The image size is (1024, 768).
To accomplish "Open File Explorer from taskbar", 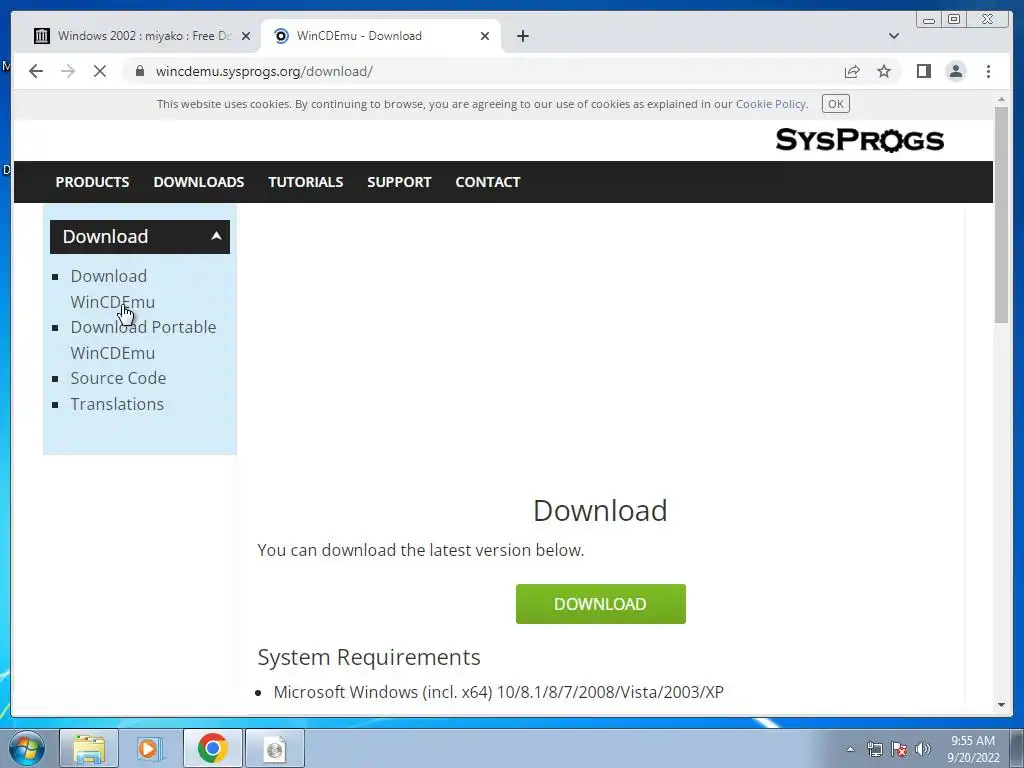I will pyautogui.click(x=89, y=748).
